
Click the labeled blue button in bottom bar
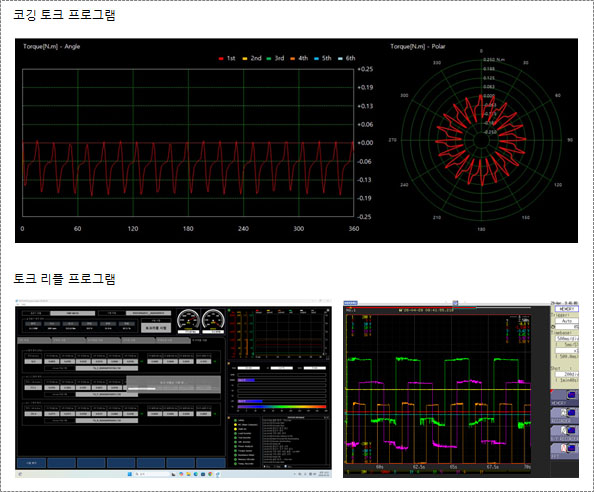pyautogui.click(x=31, y=463)
